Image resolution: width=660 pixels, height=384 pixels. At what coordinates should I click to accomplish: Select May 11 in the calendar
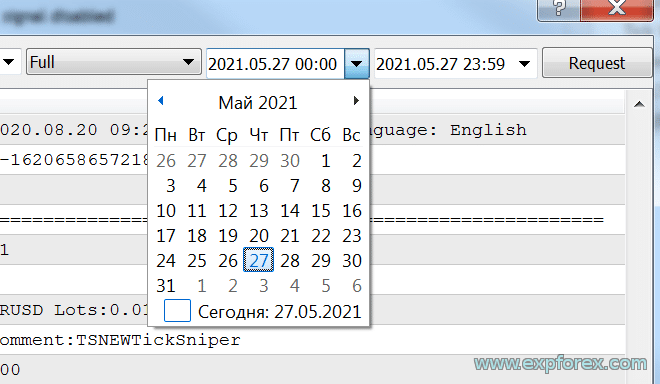coord(197,211)
